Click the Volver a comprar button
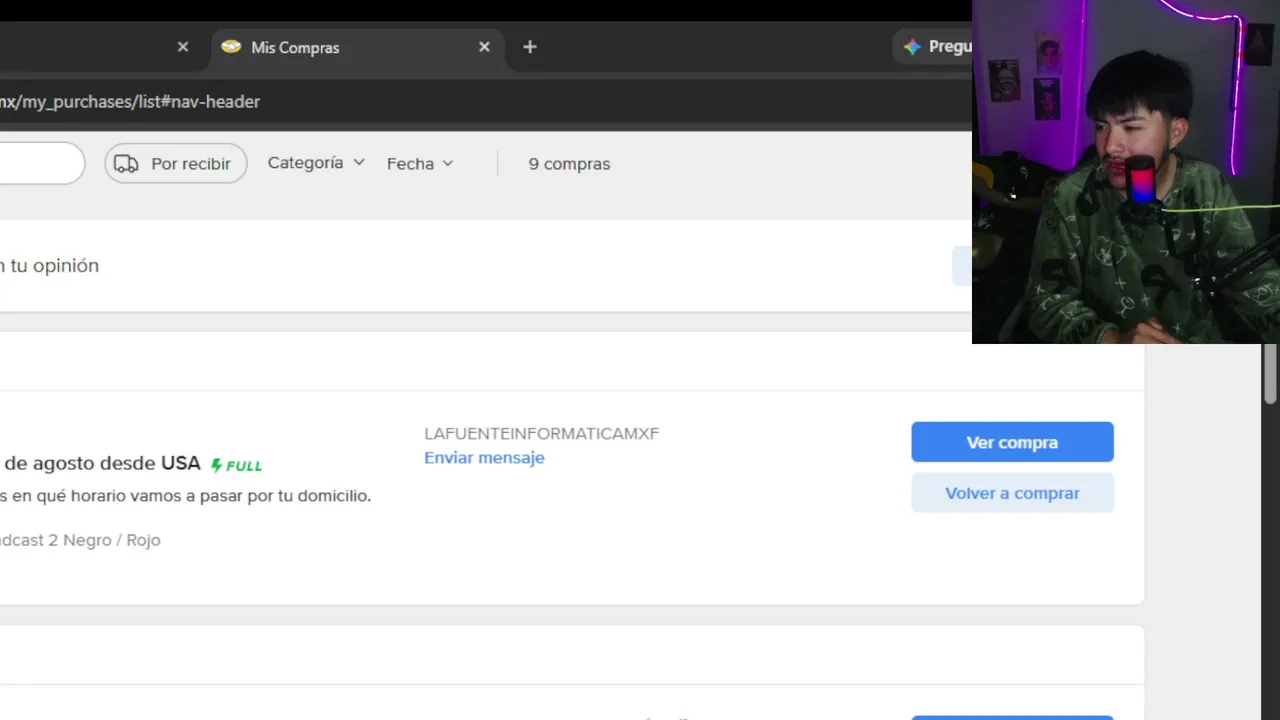 pos(1012,493)
